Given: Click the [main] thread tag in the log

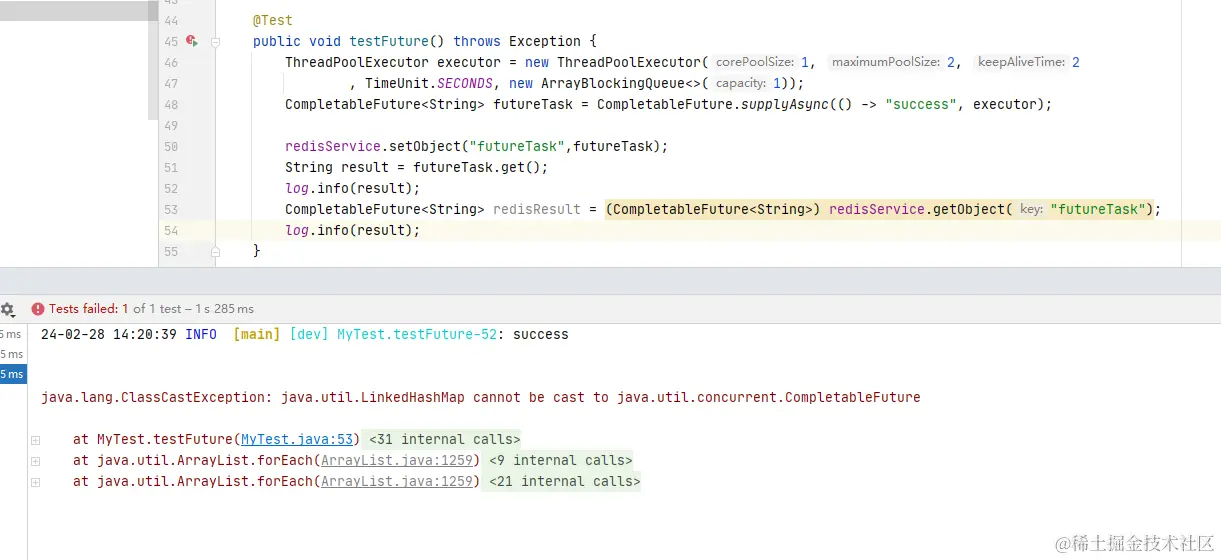Looking at the screenshot, I should click(257, 334).
